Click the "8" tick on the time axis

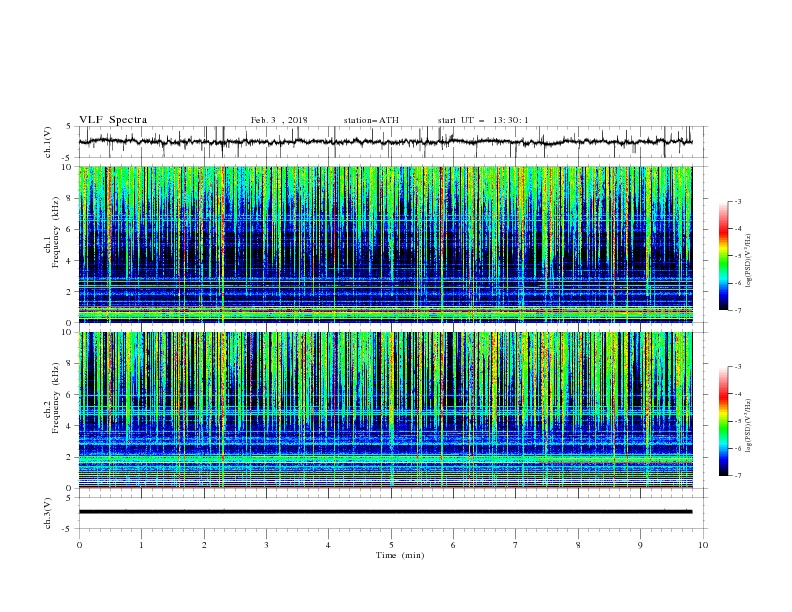(578, 545)
